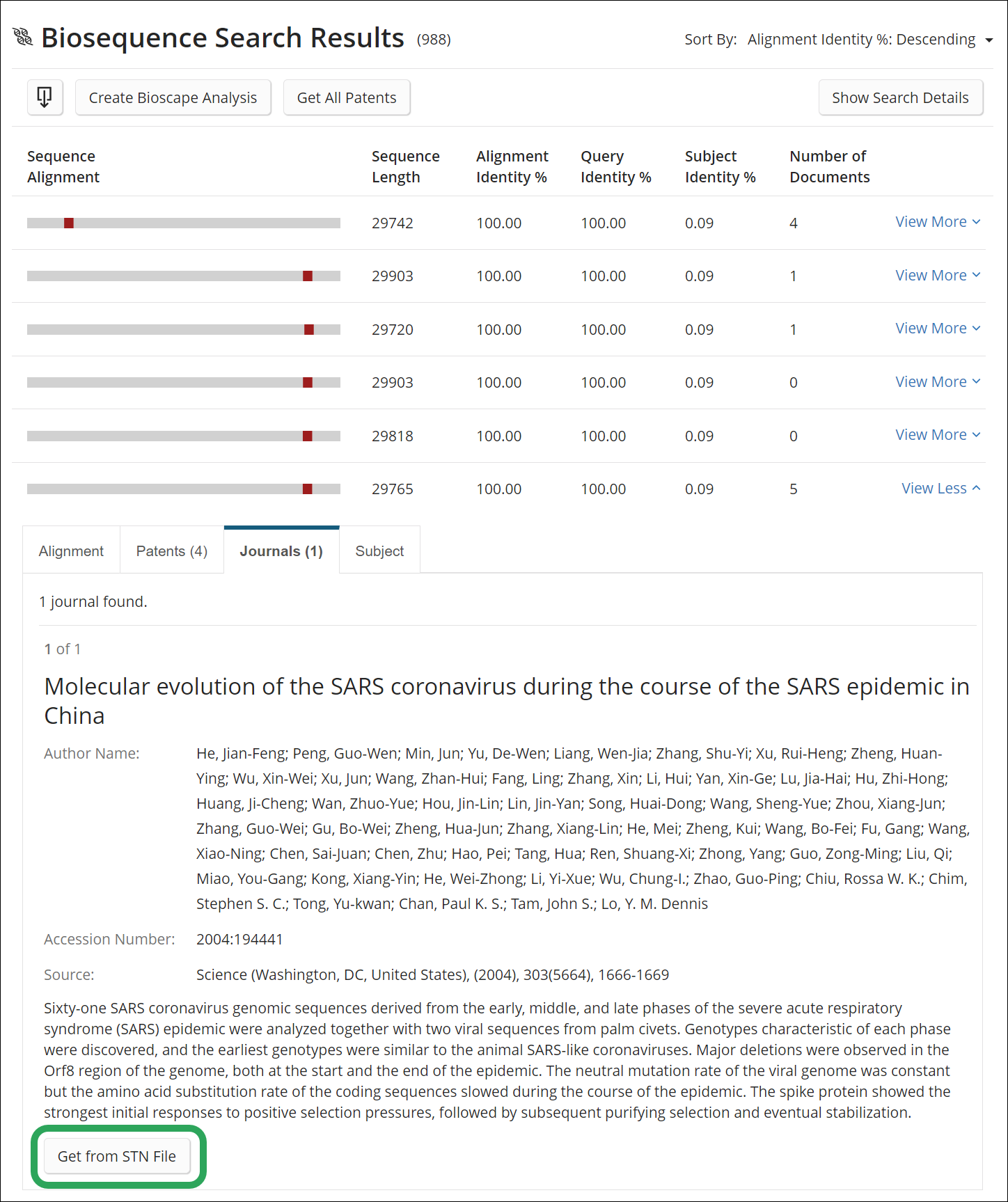Expand View More for sequence 29720
Screen dimensions: 1008x1202
click(x=937, y=329)
